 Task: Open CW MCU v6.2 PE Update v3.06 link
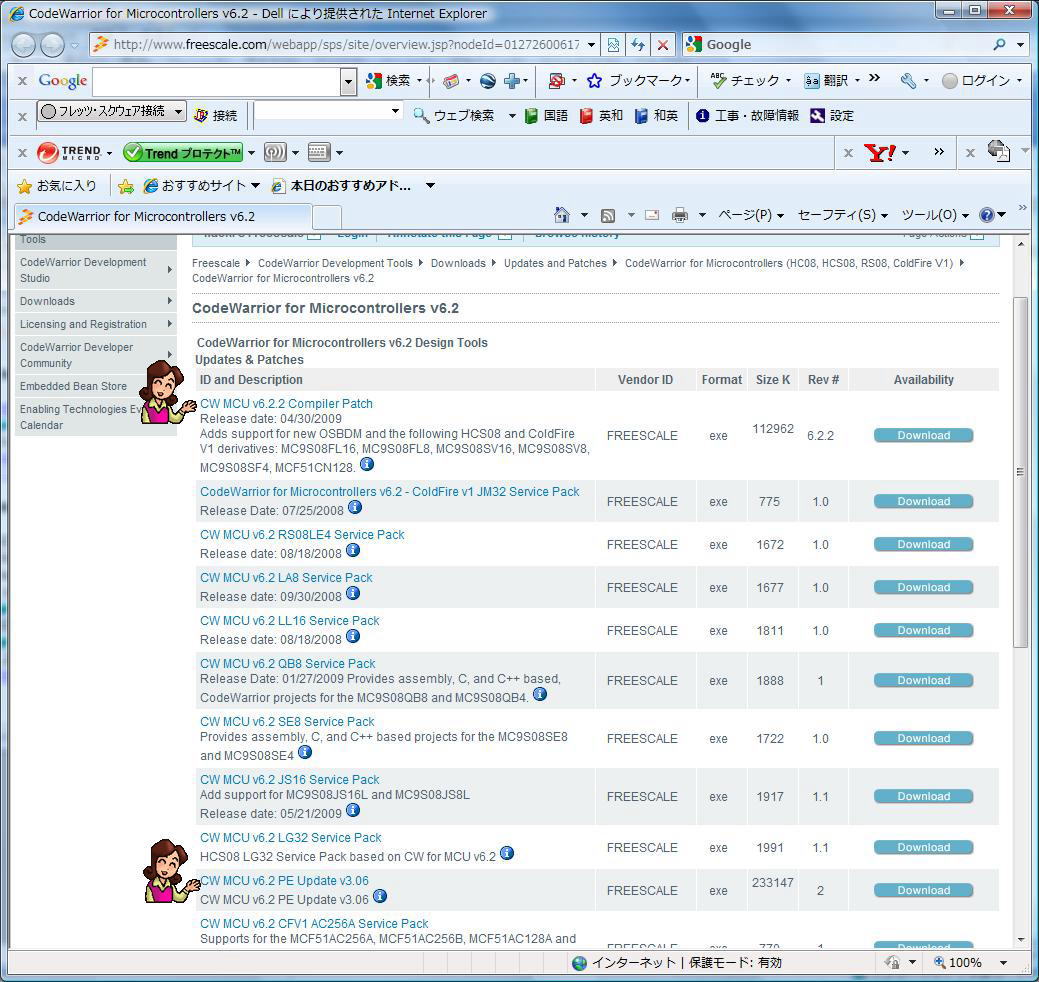[x=284, y=881]
